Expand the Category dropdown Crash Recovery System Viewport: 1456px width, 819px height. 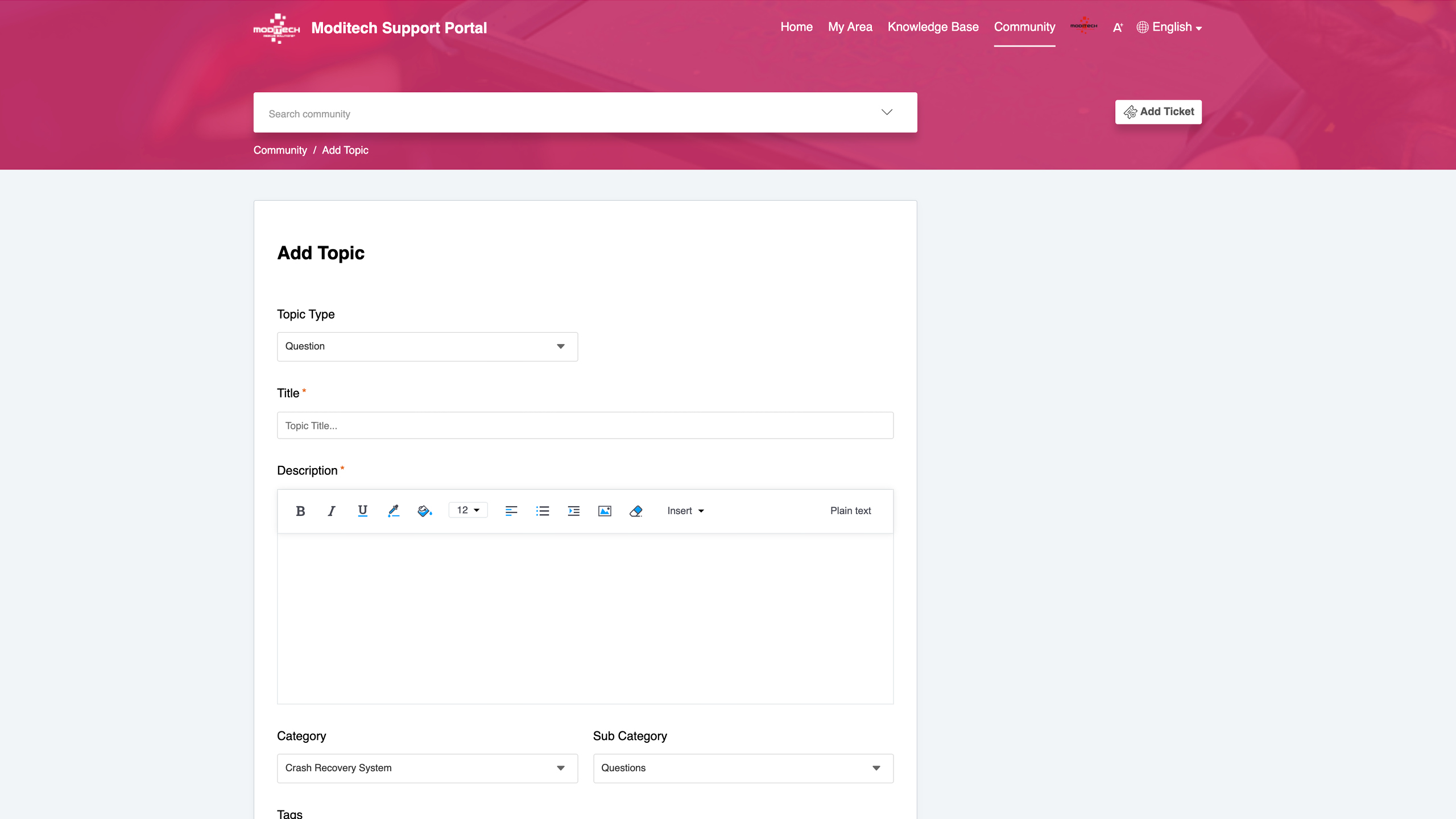click(427, 768)
